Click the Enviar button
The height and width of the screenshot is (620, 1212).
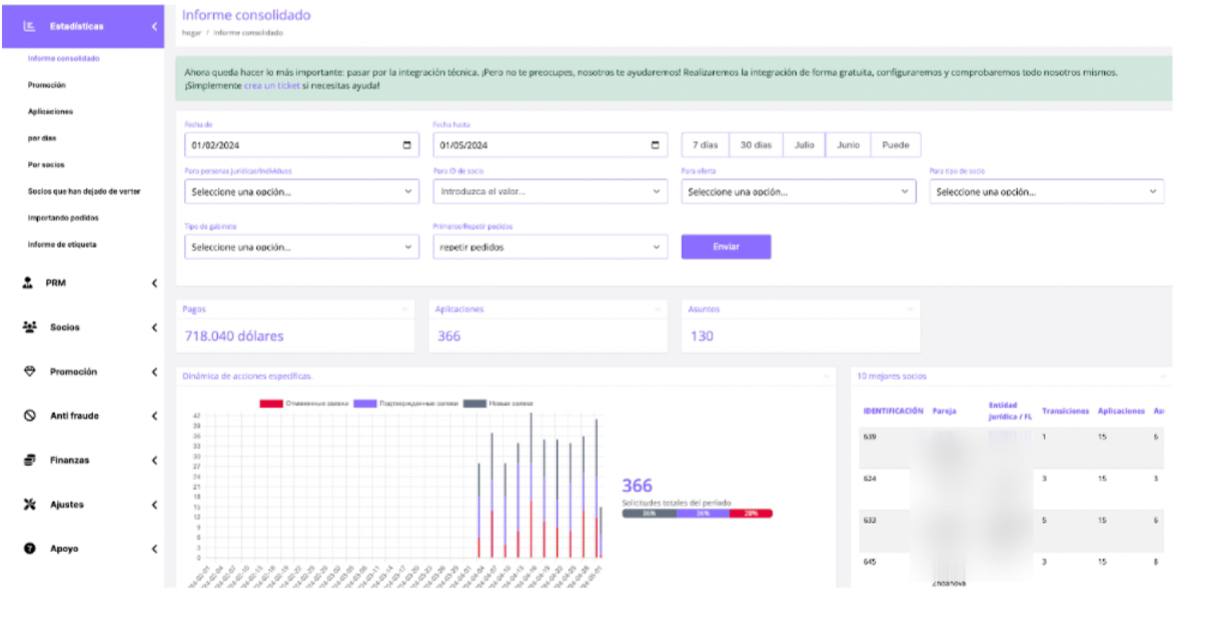(726, 247)
